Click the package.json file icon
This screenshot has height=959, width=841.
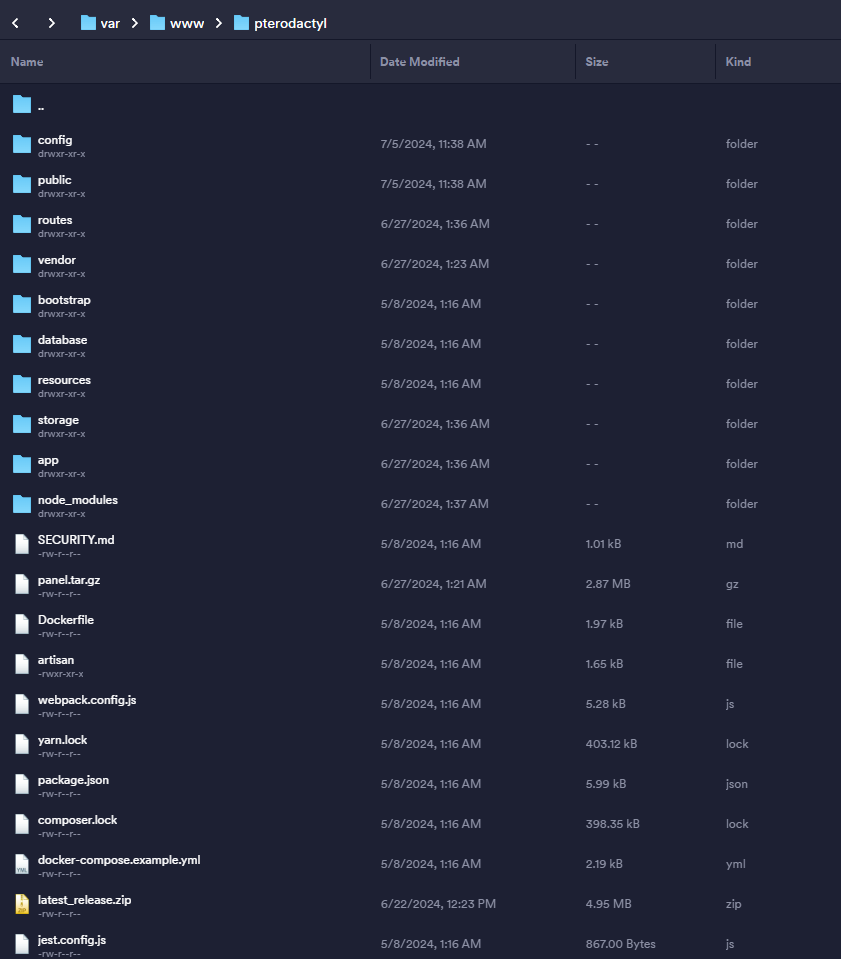22,784
